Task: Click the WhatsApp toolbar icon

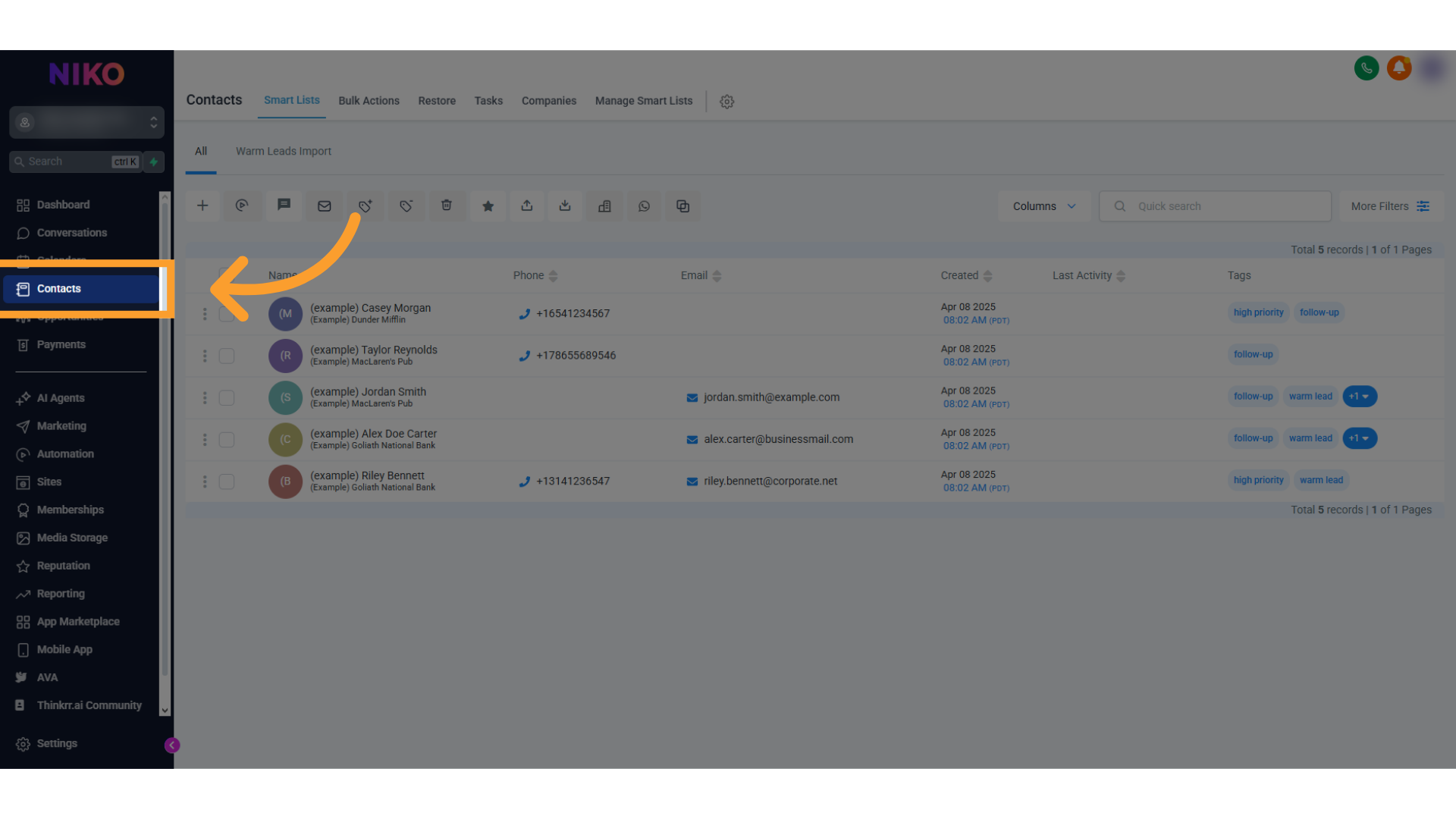Action: 644,206
